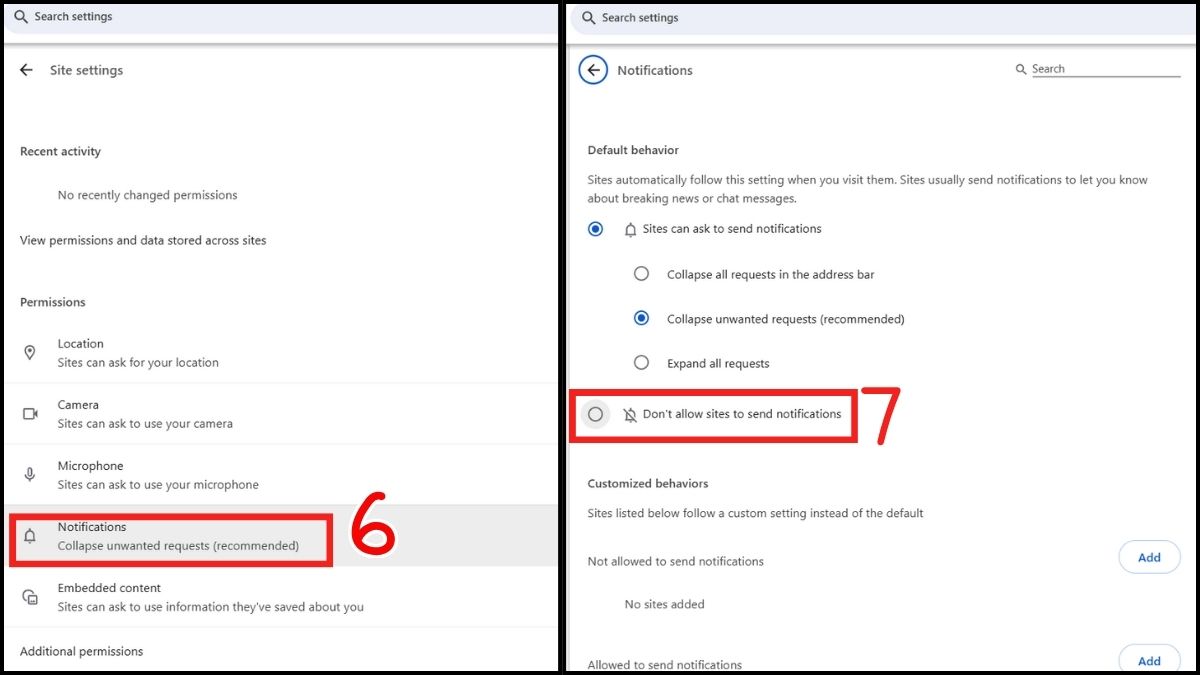Select the Expand all requests radio button

tap(641, 363)
